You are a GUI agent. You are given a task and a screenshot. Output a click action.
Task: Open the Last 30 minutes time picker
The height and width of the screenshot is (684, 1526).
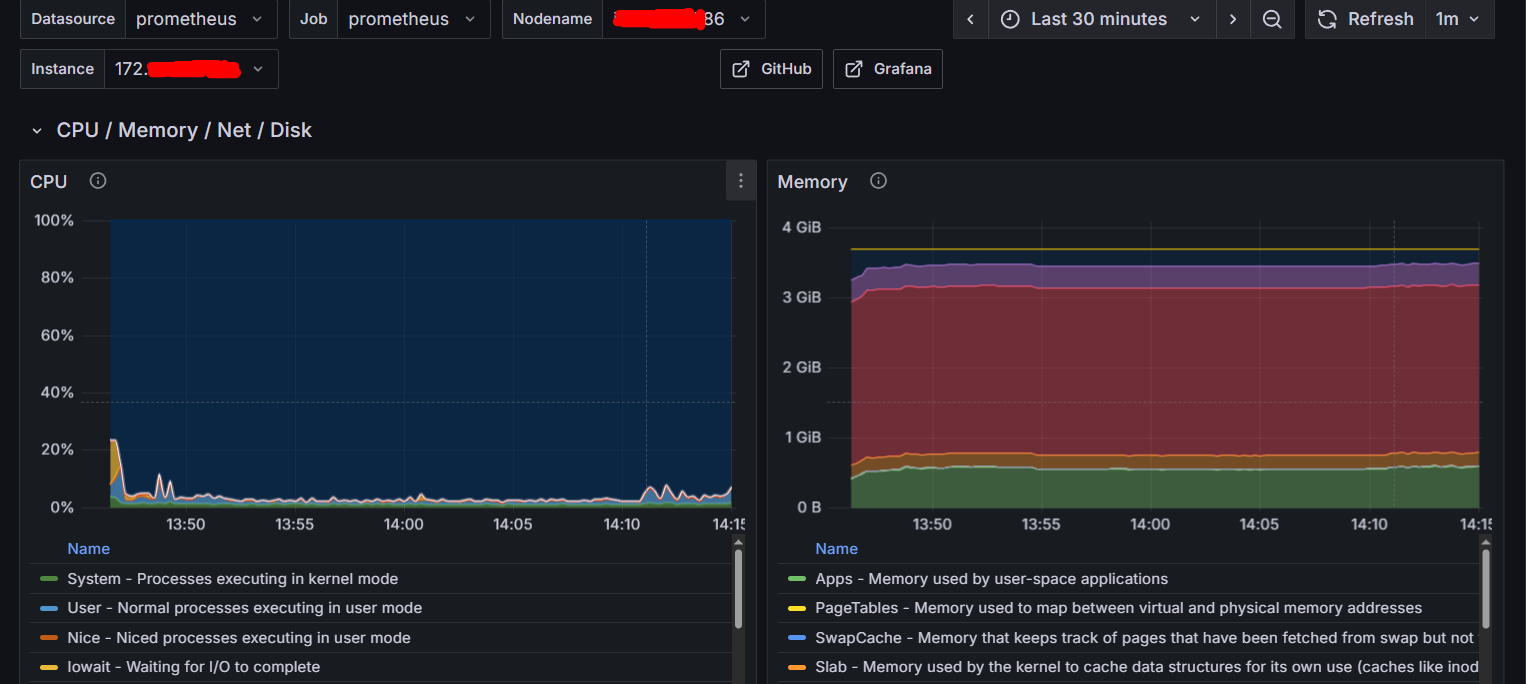point(1101,19)
